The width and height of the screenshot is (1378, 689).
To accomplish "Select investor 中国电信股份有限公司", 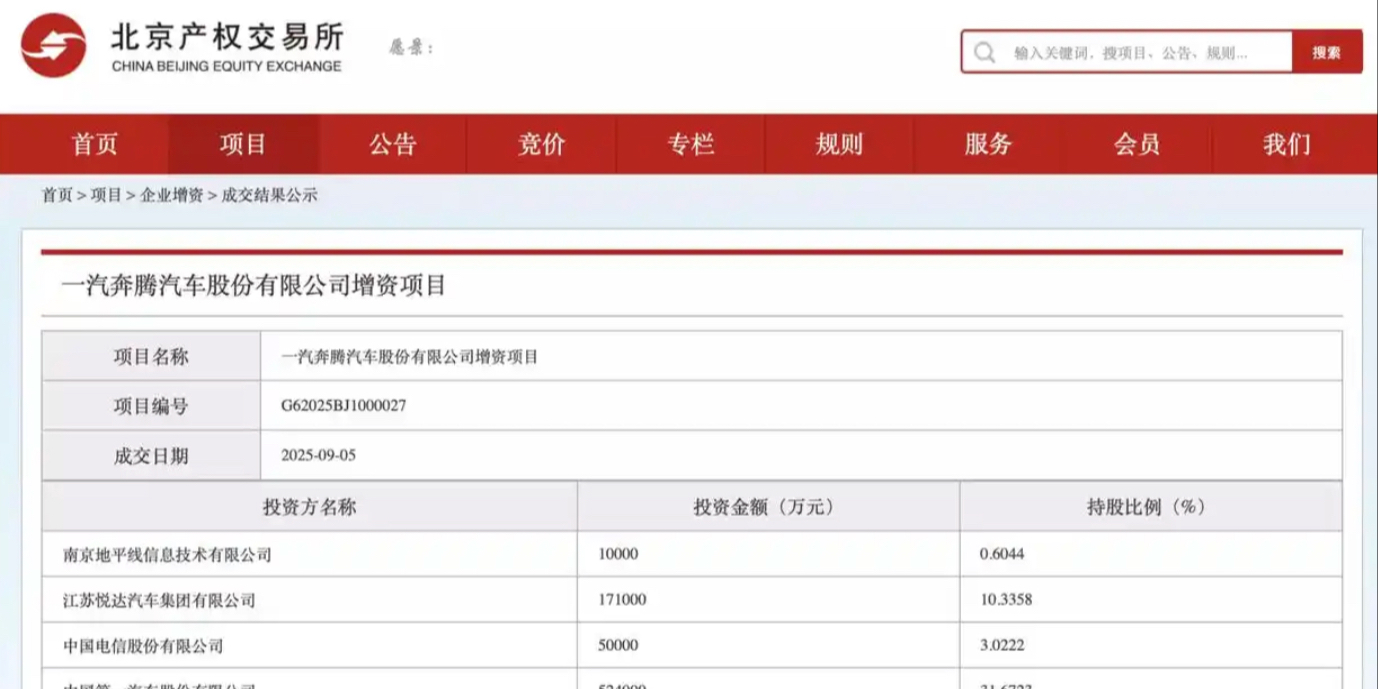I will [x=143, y=646].
